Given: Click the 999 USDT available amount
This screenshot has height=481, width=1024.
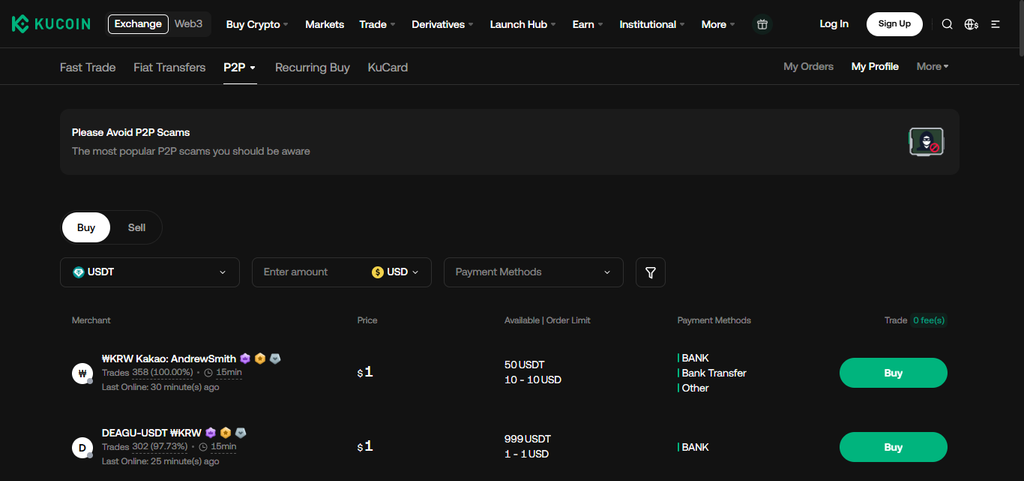Looking at the screenshot, I should (530, 439).
